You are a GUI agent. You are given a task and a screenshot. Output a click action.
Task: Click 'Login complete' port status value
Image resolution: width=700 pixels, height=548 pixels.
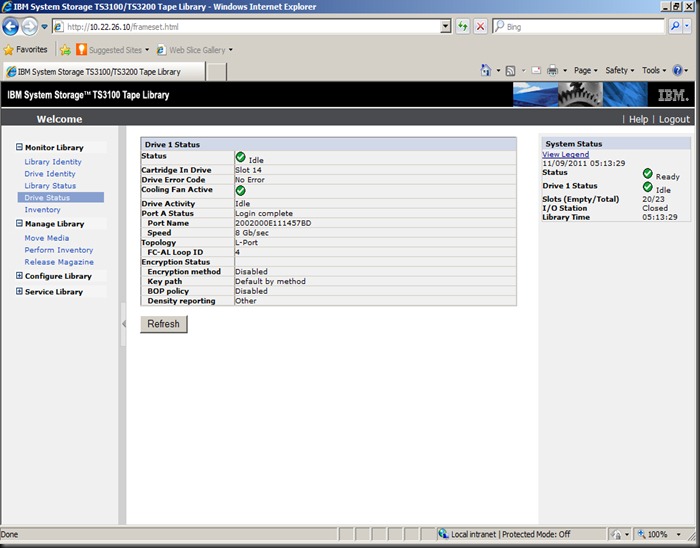point(264,213)
